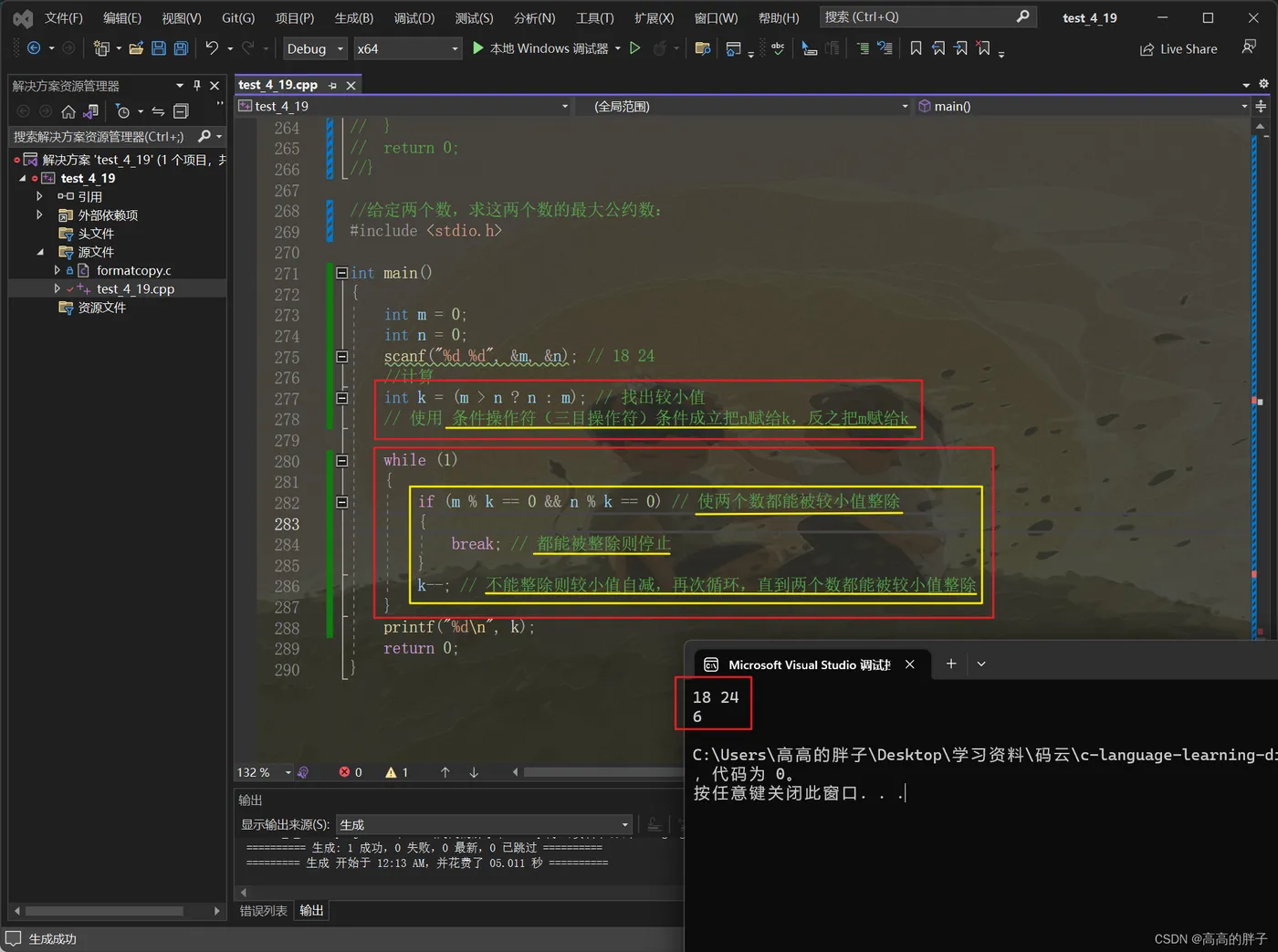Open the Git(G) menu
Image resolution: width=1278 pixels, height=952 pixels.
coord(238,17)
